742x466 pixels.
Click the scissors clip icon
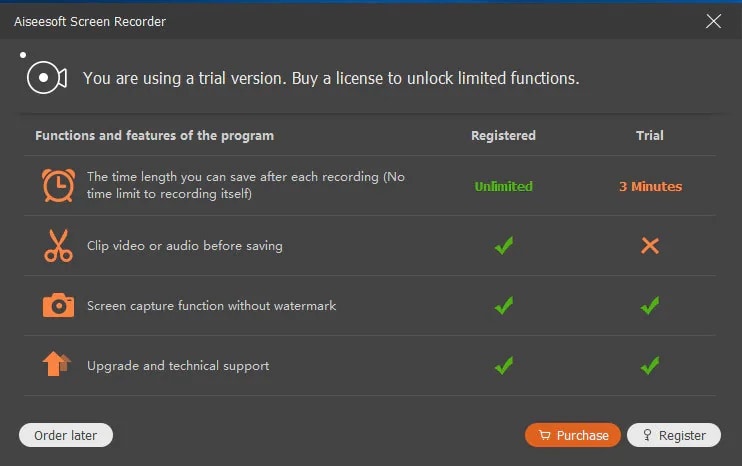pyautogui.click(x=58, y=246)
